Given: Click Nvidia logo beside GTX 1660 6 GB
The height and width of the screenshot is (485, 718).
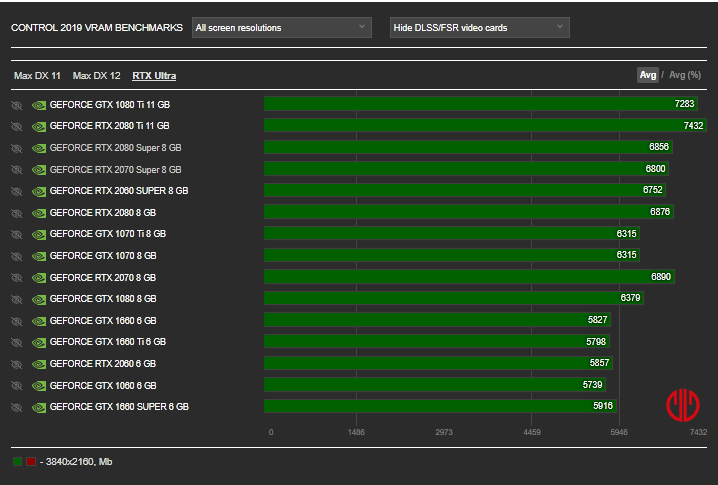Looking at the screenshot, I should (39, 322).
